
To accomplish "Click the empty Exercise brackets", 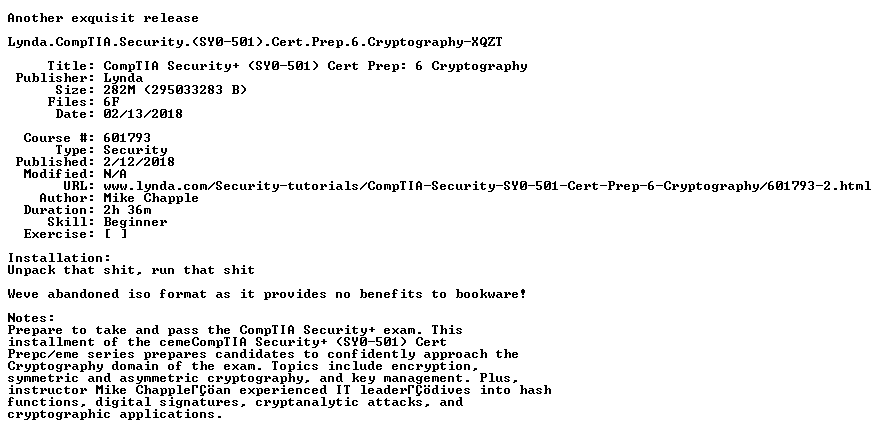I will [116, 234].
